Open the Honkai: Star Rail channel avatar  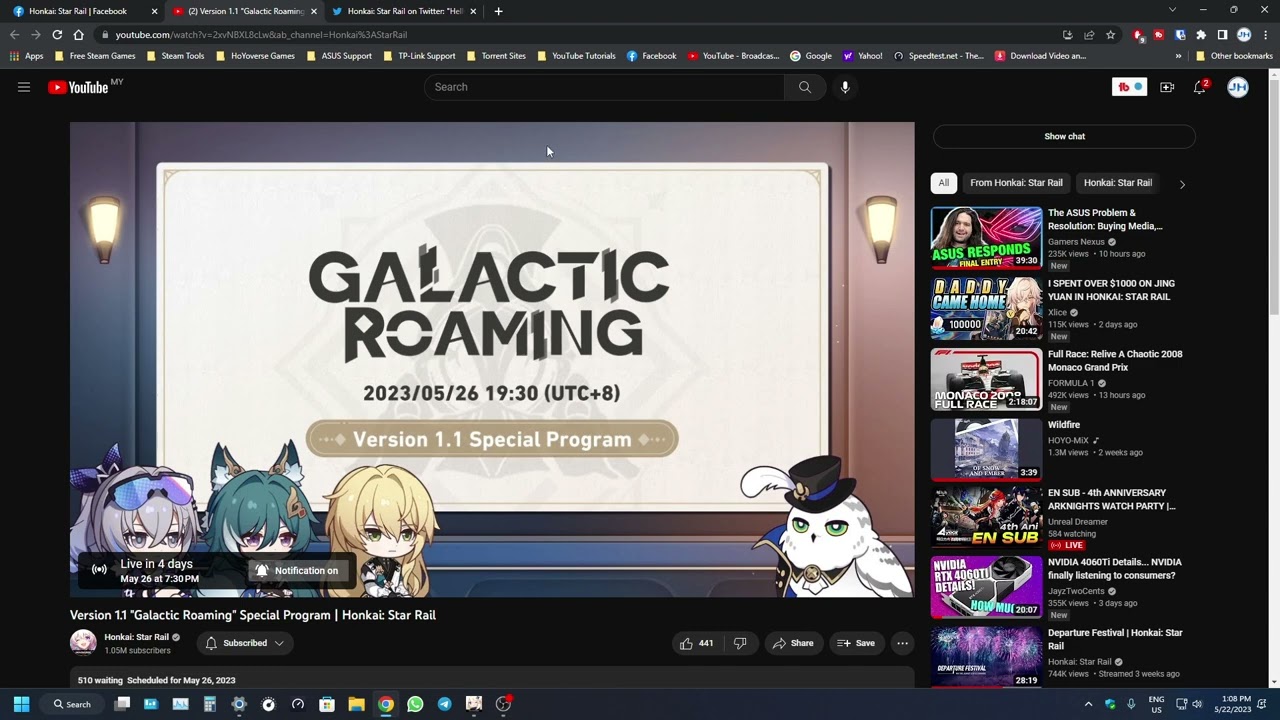(x=83, y=643)
